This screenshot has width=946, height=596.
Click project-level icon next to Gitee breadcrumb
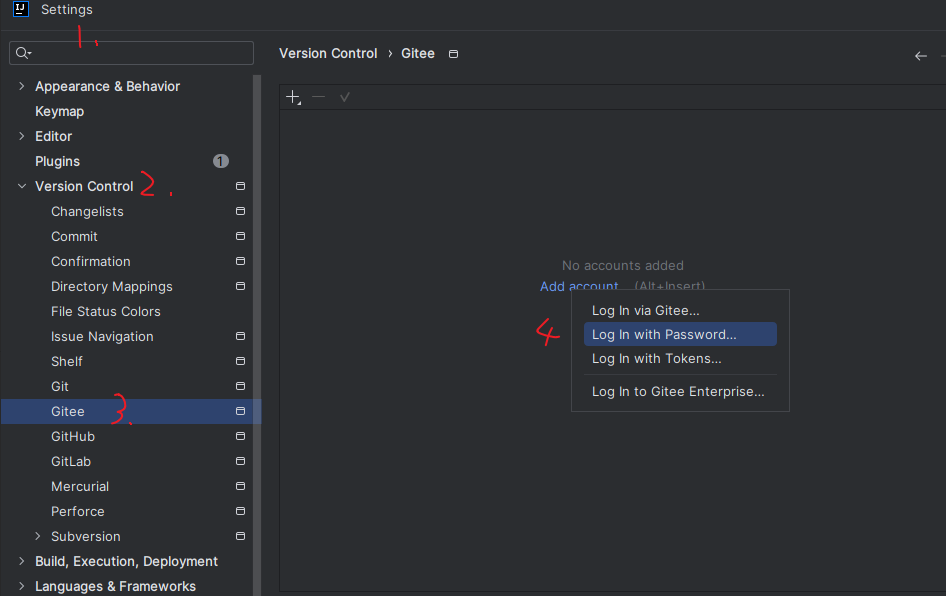(x=454, y=54)
